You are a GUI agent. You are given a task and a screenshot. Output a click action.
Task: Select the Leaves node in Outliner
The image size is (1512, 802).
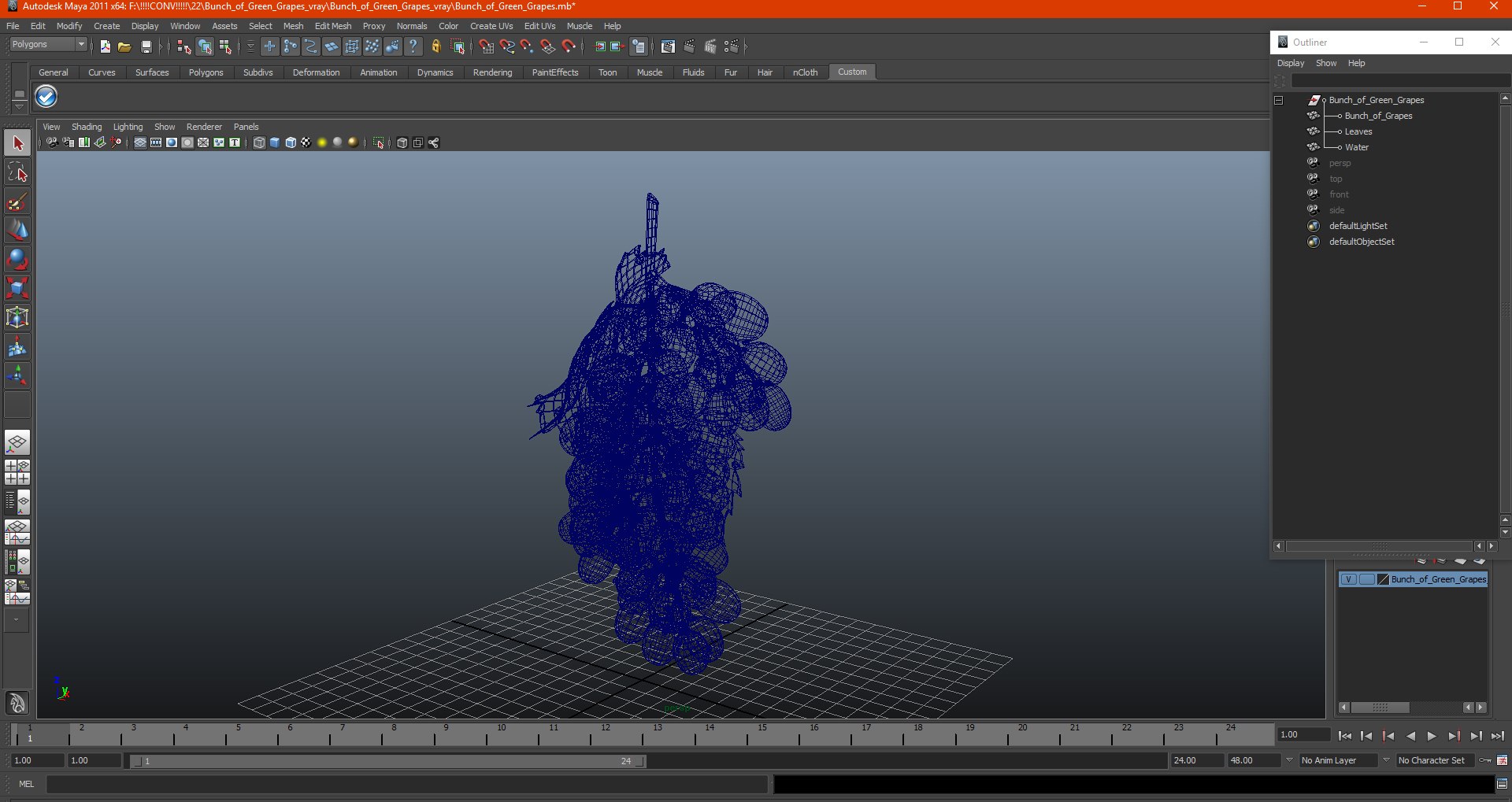coord(1358,131)
